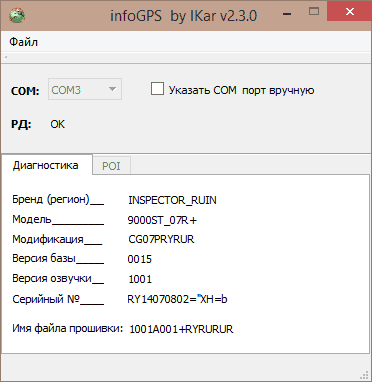Click the РД status OK text
Screen dimensions: 372x382
pyautogui.click(x=58, y=124)
